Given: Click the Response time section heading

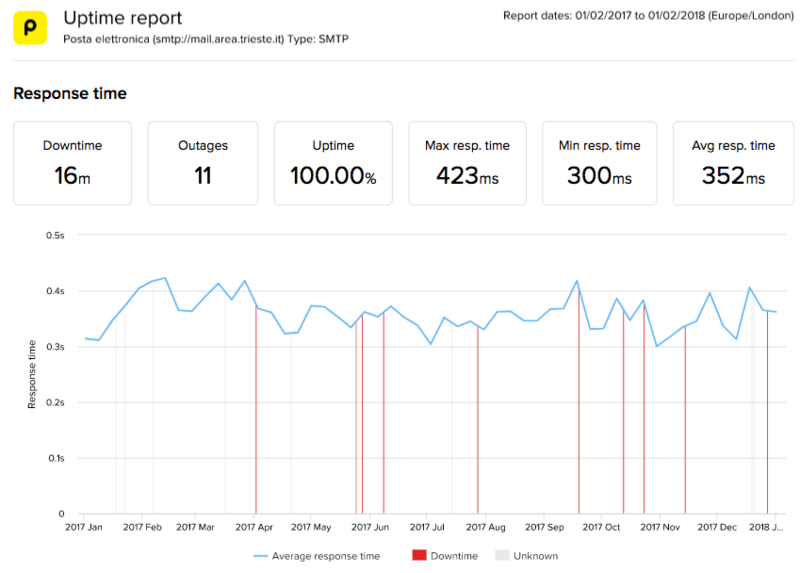Looking at the screenshot, I should coord(70,93).
